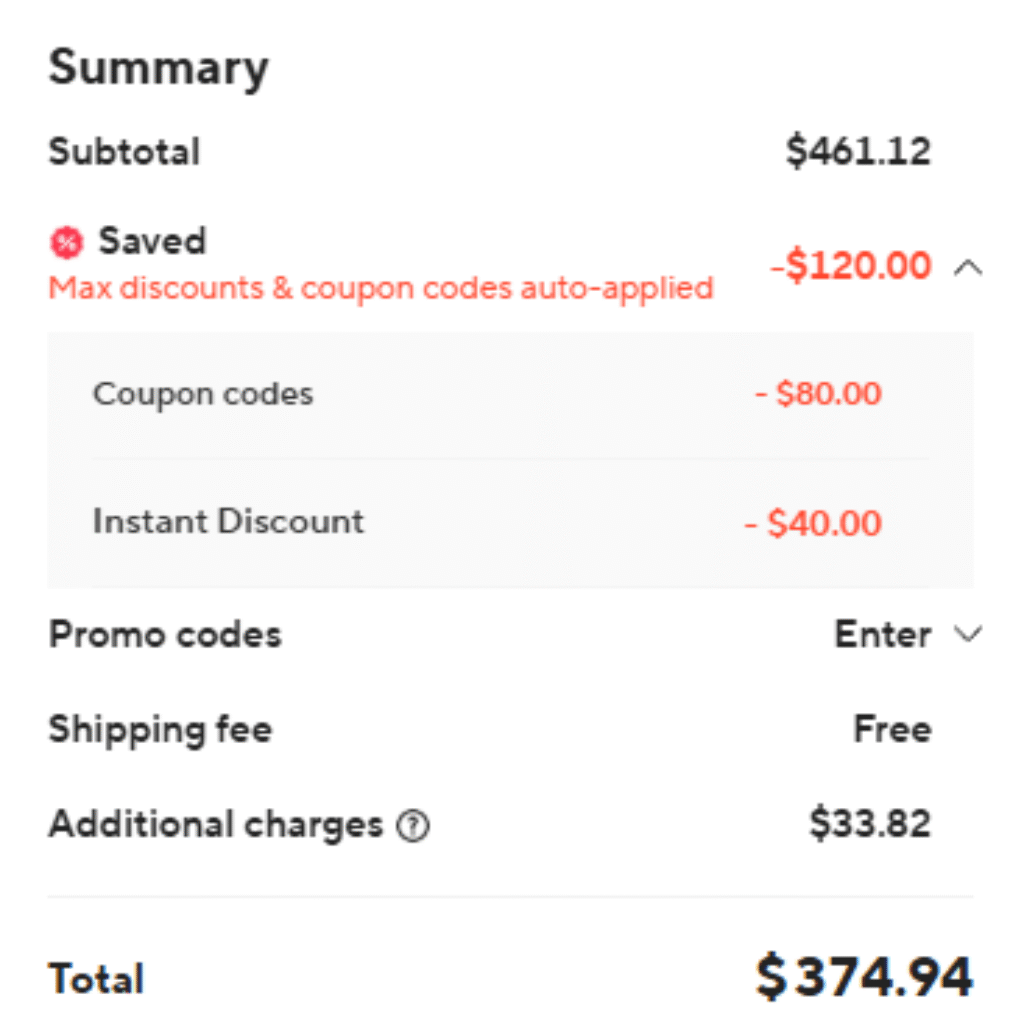Expand the Promo codes chevron arrow
The image size is (1024, 1021).
(968, 634)
